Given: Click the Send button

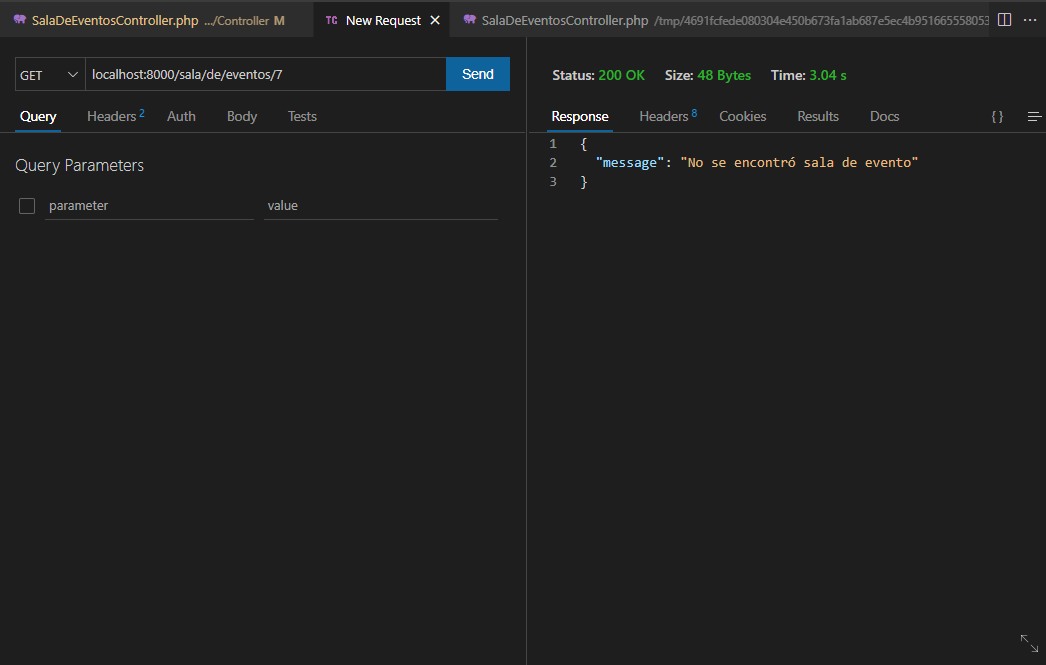Looking at the screenshot, I should tap(477, 73).
